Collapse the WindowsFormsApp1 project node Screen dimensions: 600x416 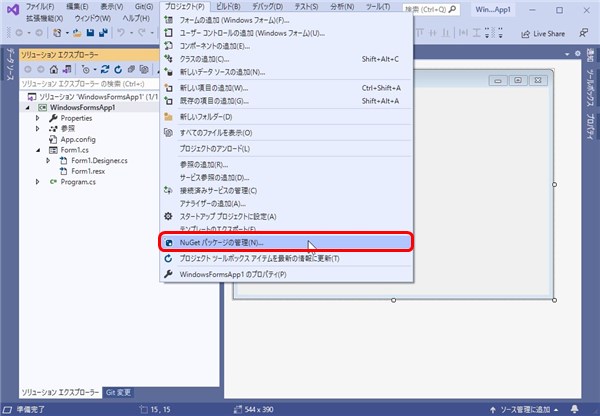(28, 108)
